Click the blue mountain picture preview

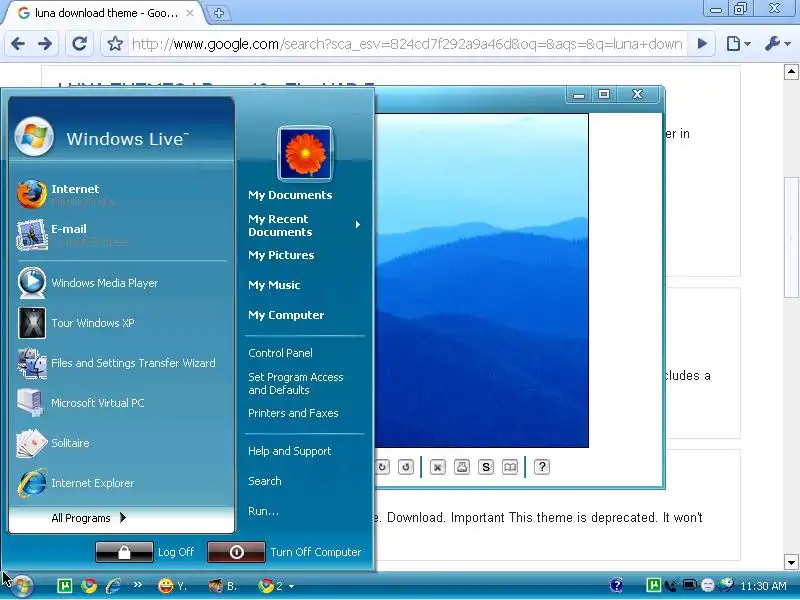point(482,281)
